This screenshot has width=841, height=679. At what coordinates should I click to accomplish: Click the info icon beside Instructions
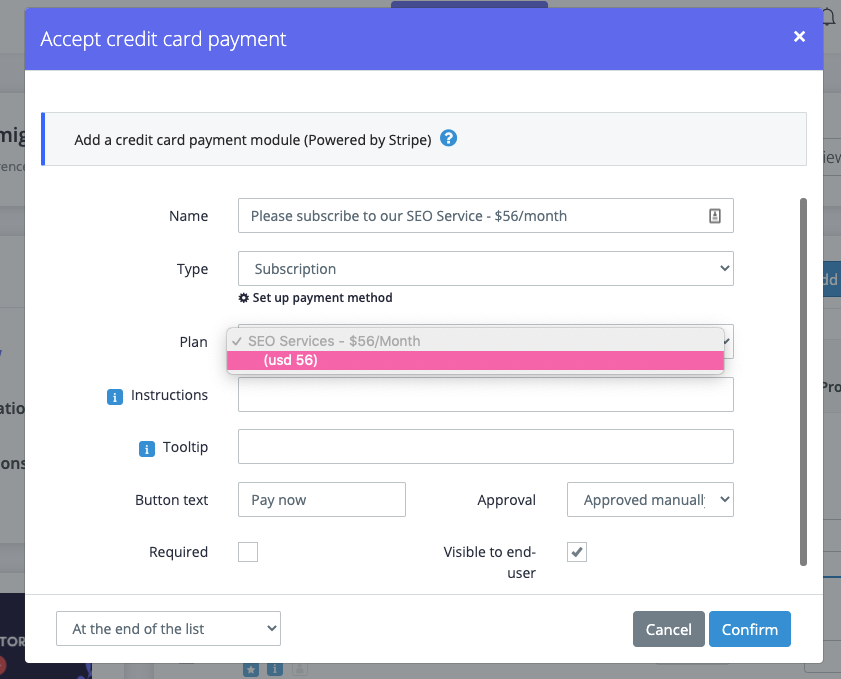click(x=114, y=396)
